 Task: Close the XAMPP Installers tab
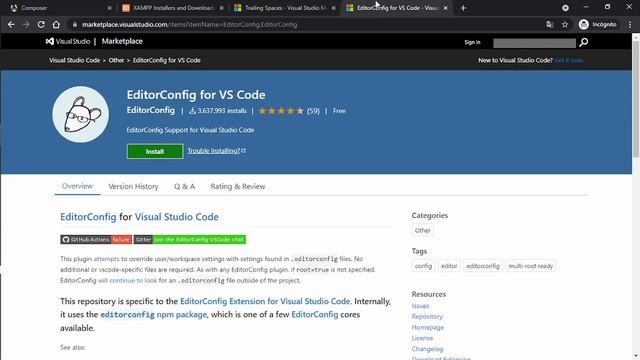[x=221, y=8]
